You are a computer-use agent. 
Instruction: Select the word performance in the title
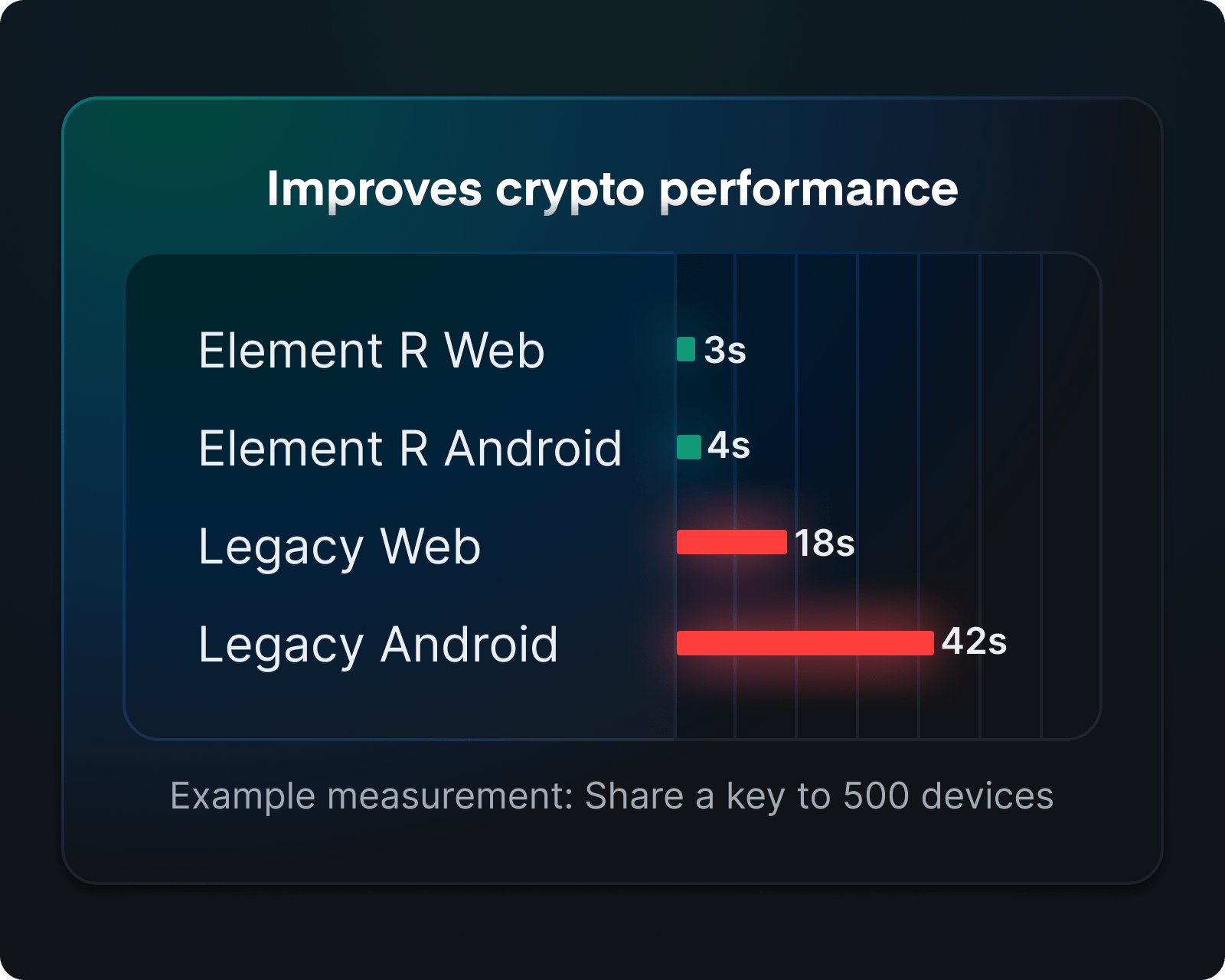pos(808,190)
